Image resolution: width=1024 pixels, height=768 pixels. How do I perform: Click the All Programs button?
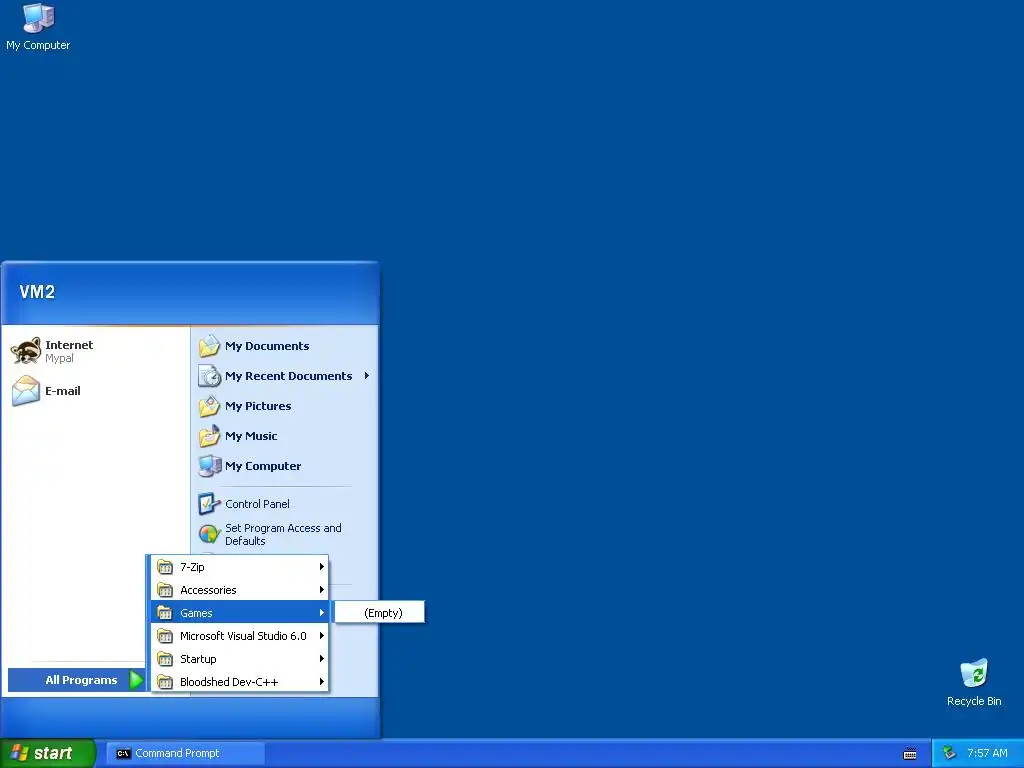(x=76, y=680)
